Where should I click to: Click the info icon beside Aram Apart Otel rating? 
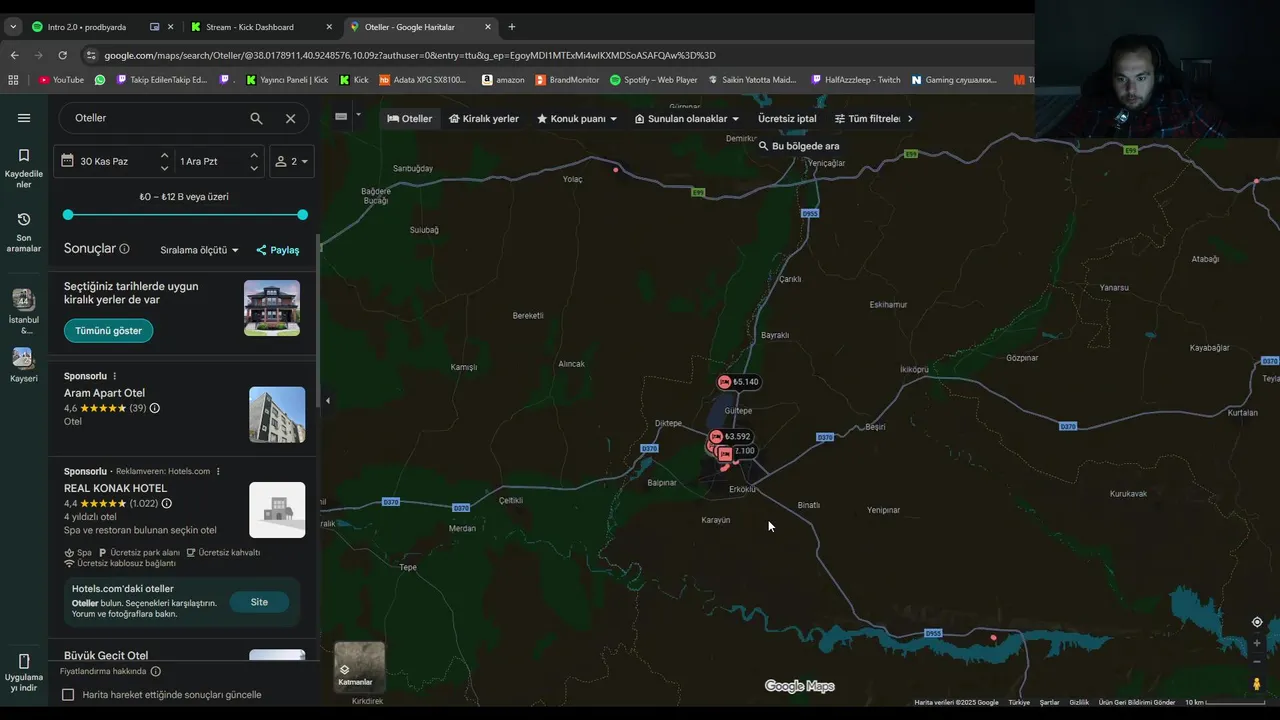tap(154, 408)
